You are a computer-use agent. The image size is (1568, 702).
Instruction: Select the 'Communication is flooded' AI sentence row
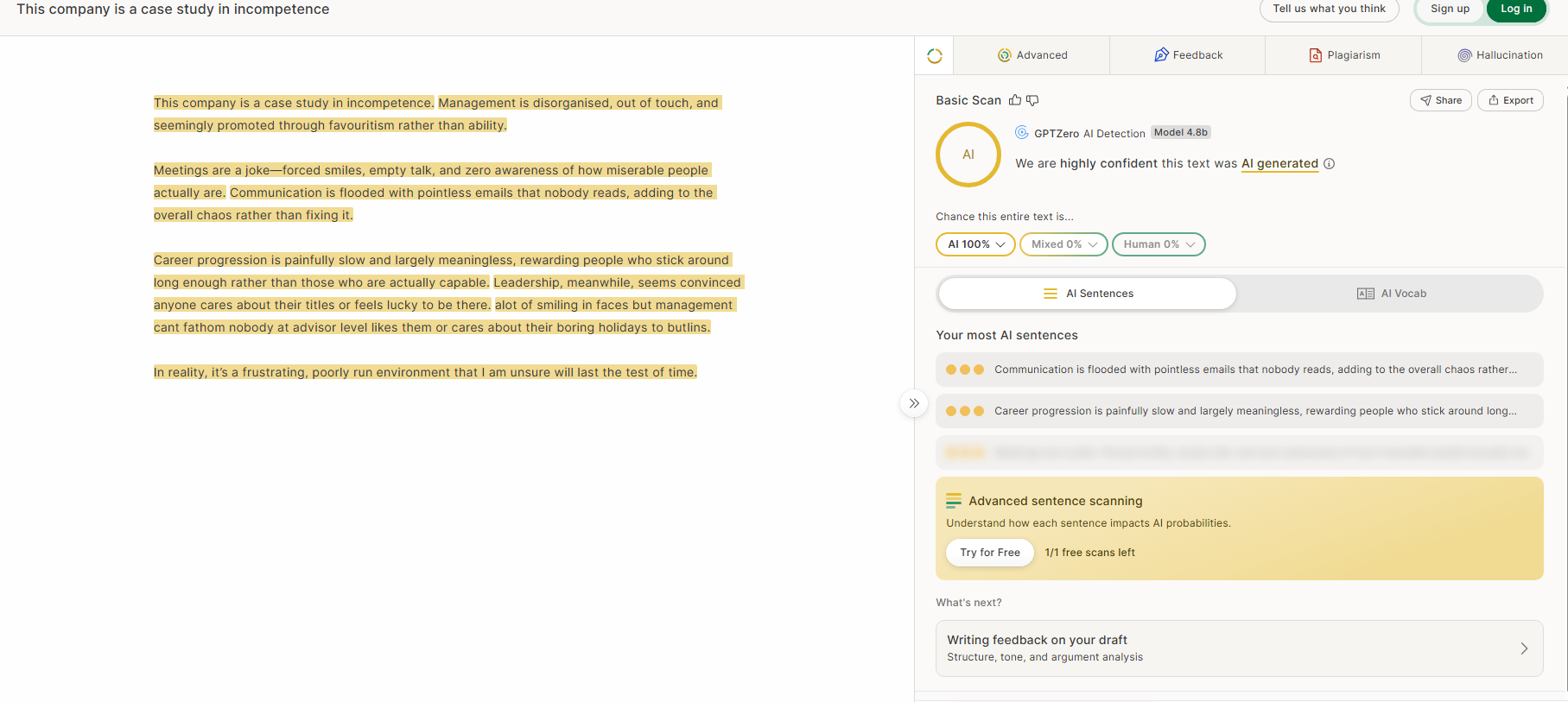point(1240,370)
